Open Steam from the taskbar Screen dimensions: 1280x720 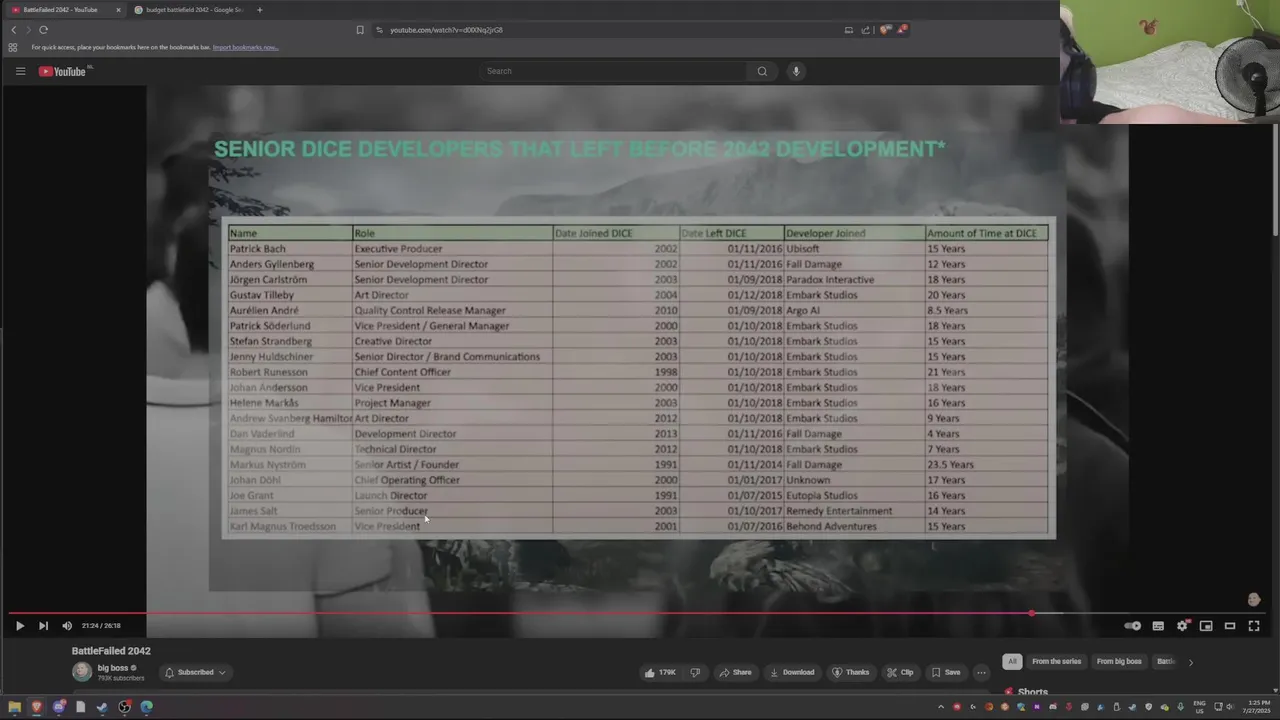click(x=102, y=707)
